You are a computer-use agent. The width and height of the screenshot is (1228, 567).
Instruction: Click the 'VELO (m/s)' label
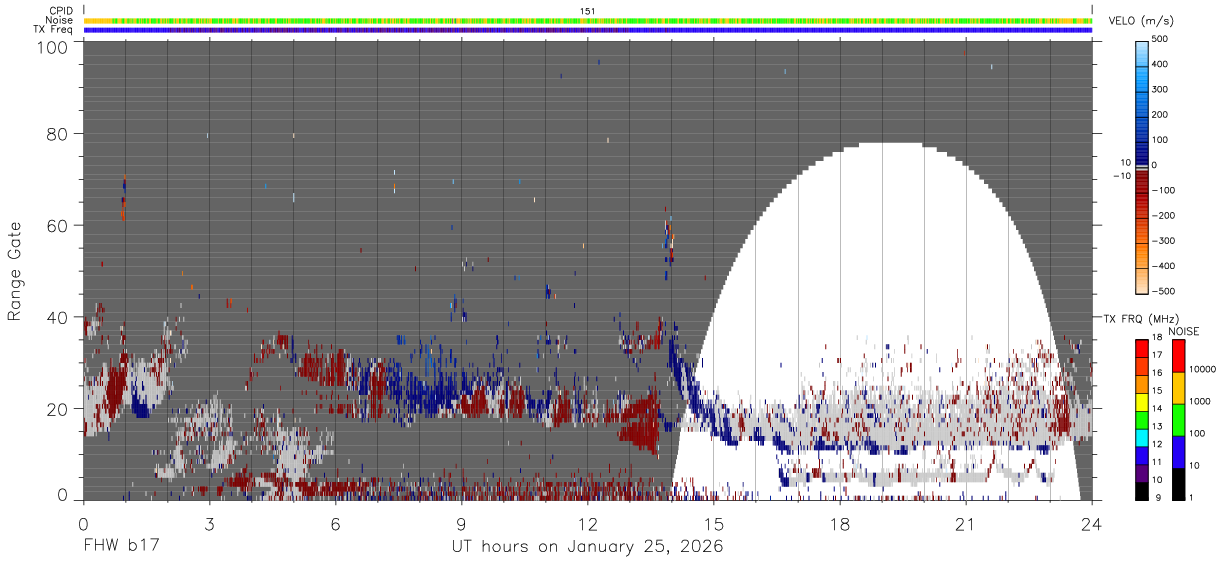tap(1139, 21)
